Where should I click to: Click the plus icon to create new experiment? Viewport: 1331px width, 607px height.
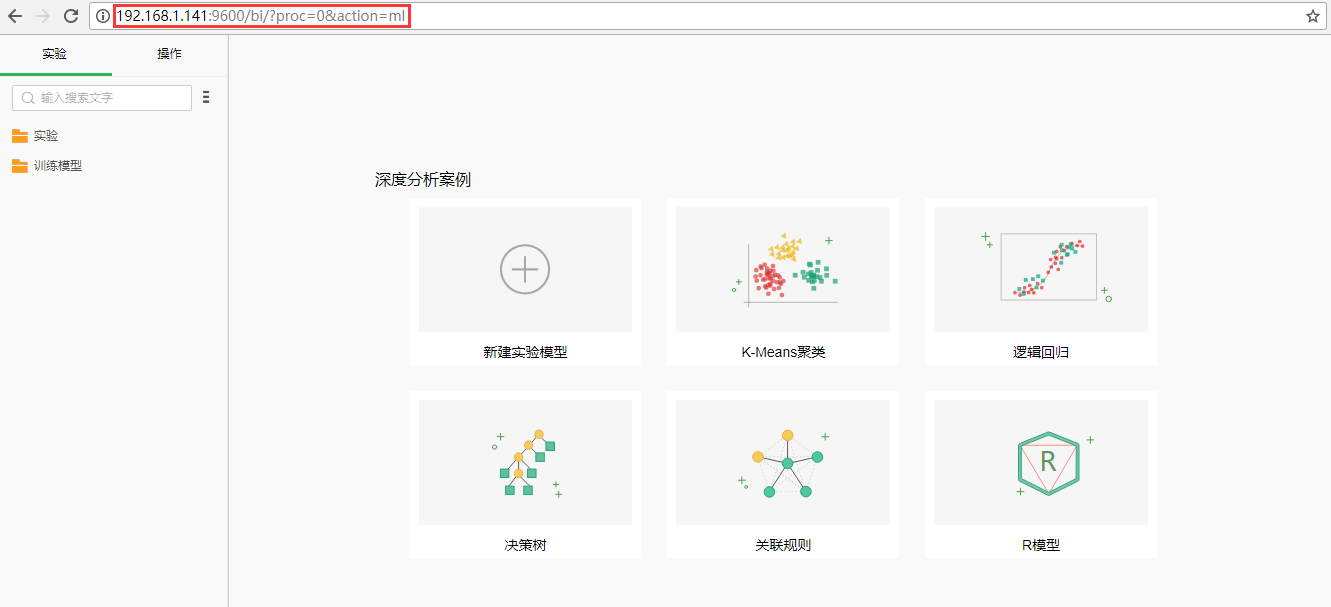525,269
